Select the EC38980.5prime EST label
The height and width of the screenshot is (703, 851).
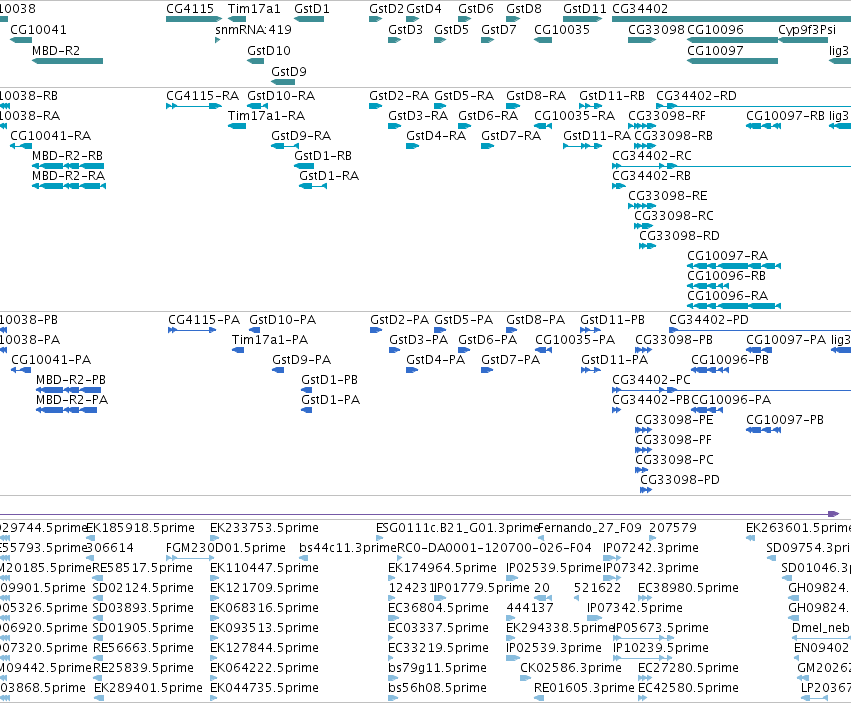tap(688, 588)
